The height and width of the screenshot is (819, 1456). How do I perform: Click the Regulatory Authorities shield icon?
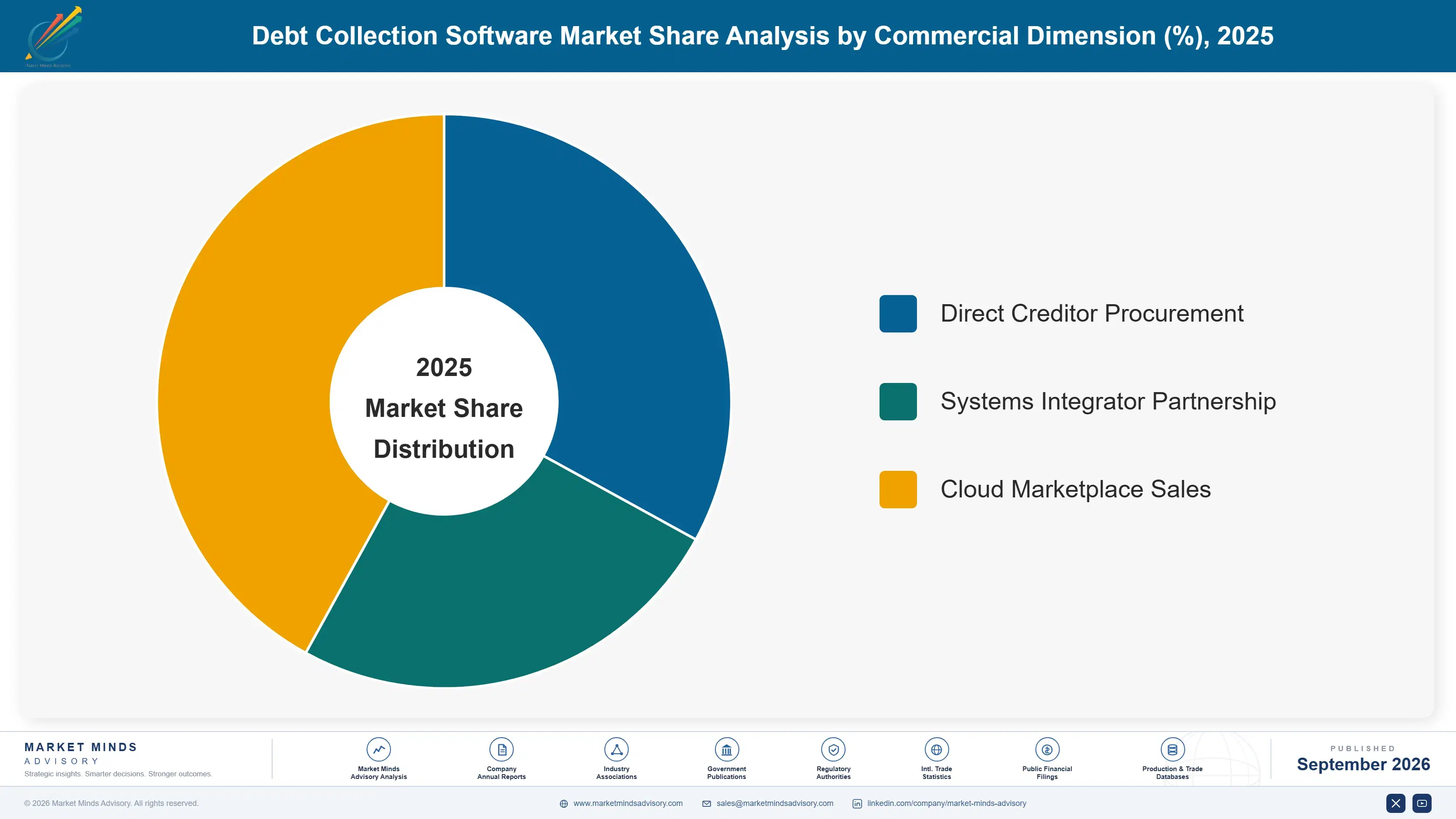click(833, 749)
